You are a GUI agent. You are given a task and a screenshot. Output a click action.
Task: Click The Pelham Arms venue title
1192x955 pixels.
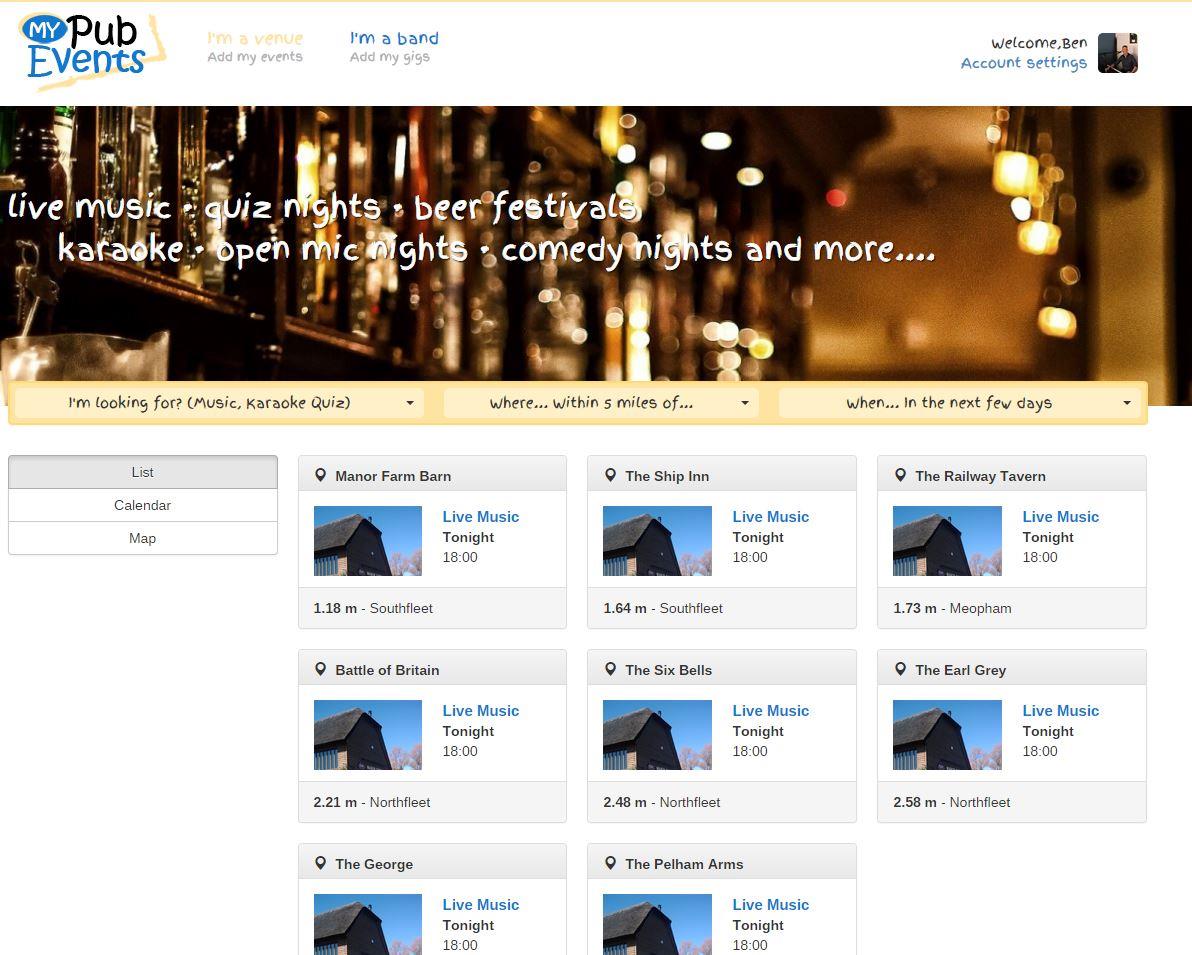pos(684,864)
